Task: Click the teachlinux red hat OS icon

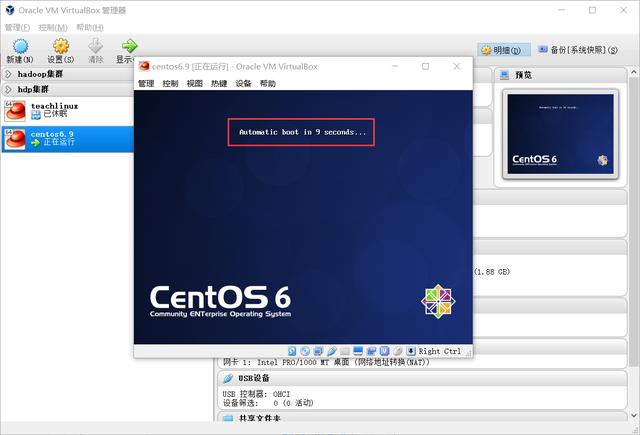Action: (x=15, y=111)
